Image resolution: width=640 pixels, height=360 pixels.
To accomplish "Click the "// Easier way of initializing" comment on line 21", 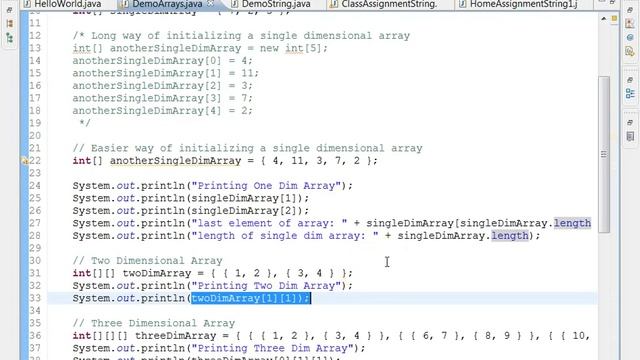I will [247, 148].
